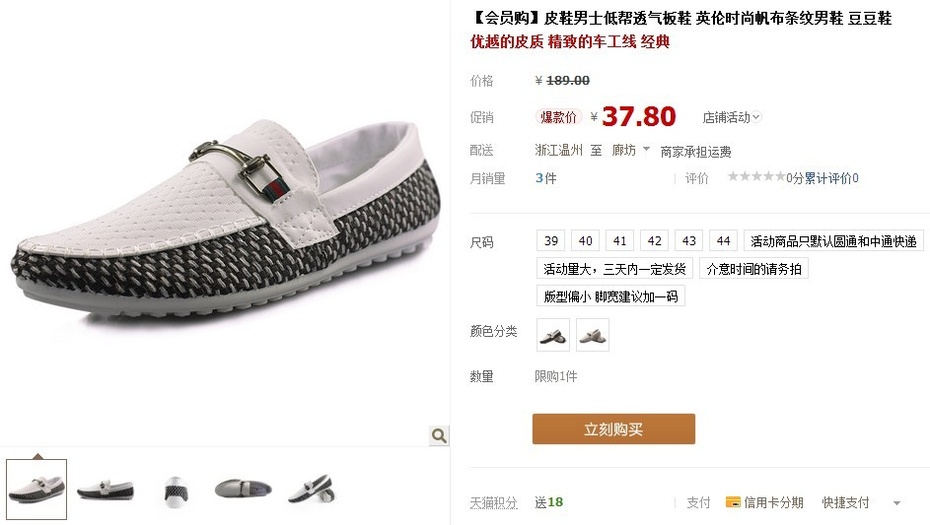Click the credit card installment icon
The image size is (930, 525).
[x=733, y=502]
